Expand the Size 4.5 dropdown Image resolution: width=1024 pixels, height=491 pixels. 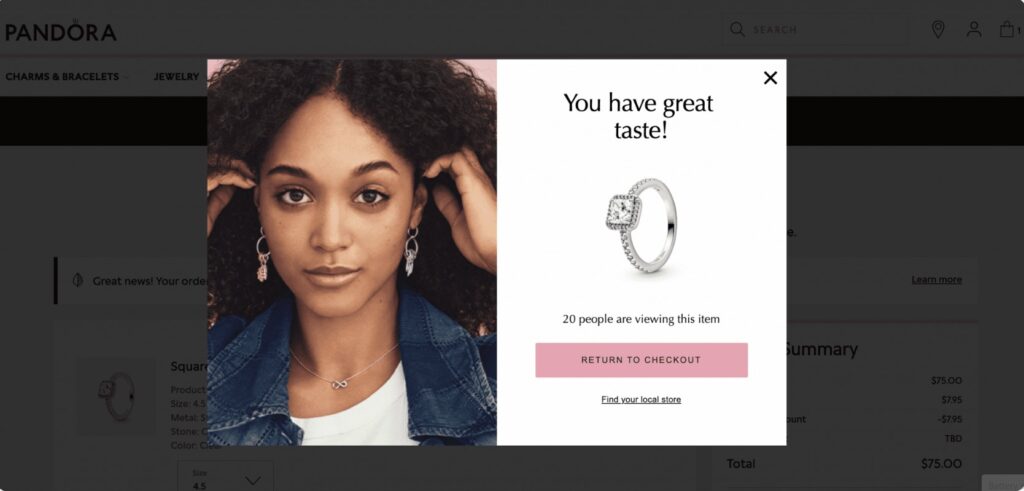click(x=226, y=478)
